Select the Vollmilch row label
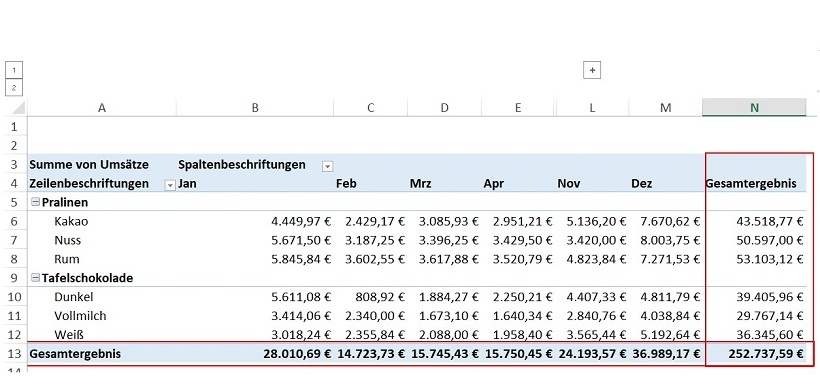The height and width of the screenshot is (390, 820). (81, 316)
